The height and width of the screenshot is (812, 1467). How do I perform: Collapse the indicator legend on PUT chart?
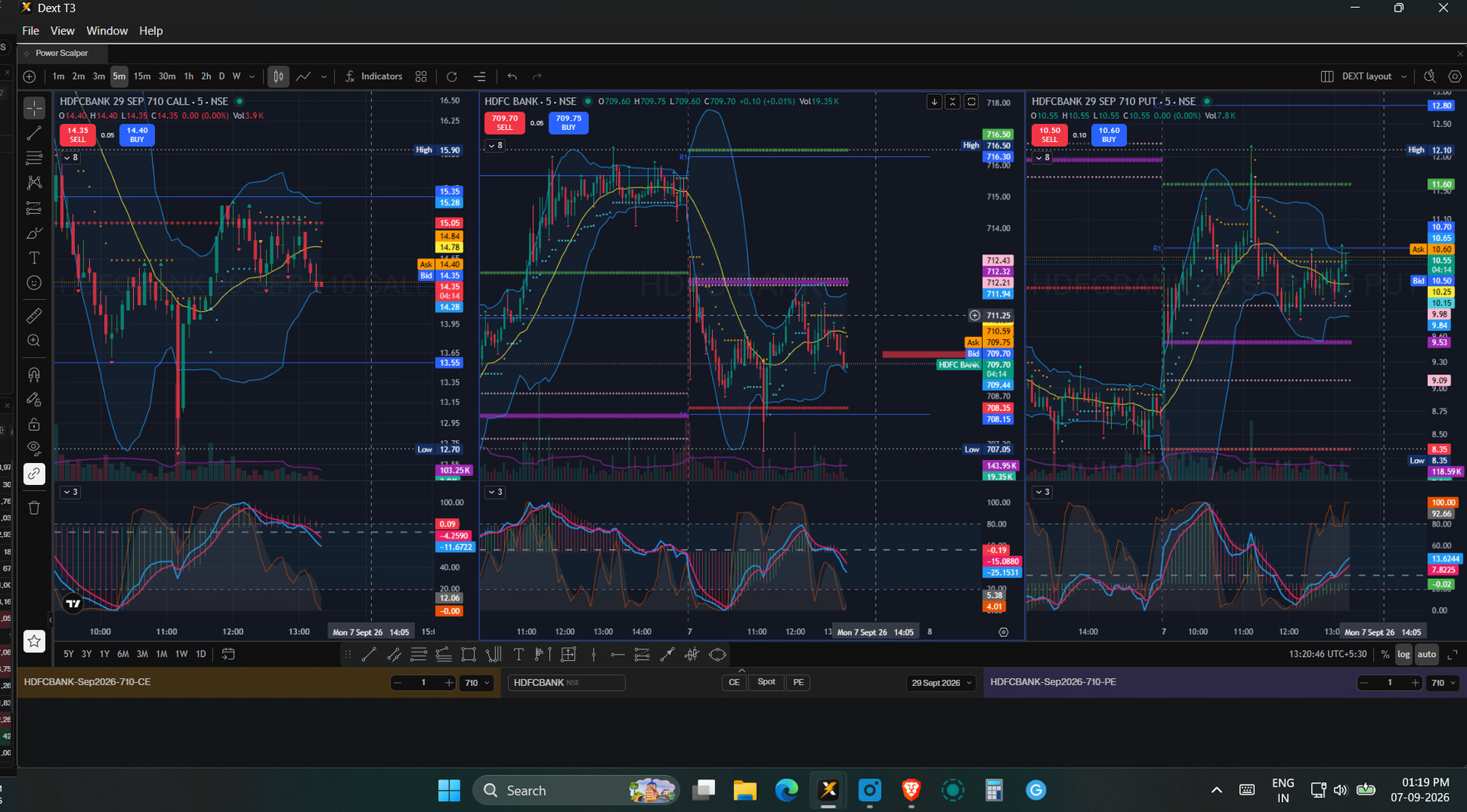(x=1043, y=157)
